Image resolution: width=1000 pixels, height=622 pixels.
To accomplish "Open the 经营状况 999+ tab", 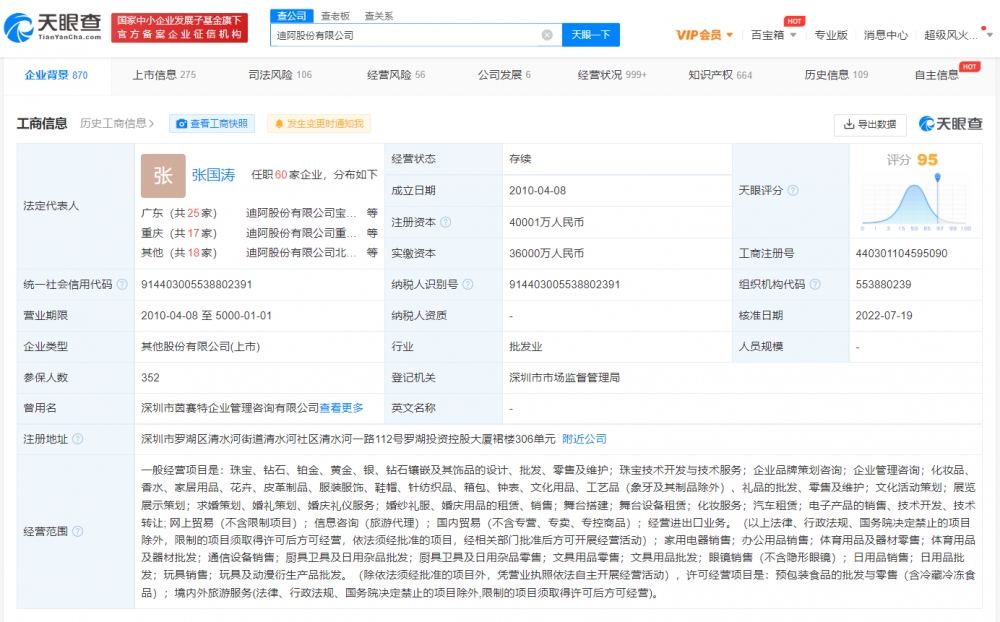I will [x=612, y=75].
